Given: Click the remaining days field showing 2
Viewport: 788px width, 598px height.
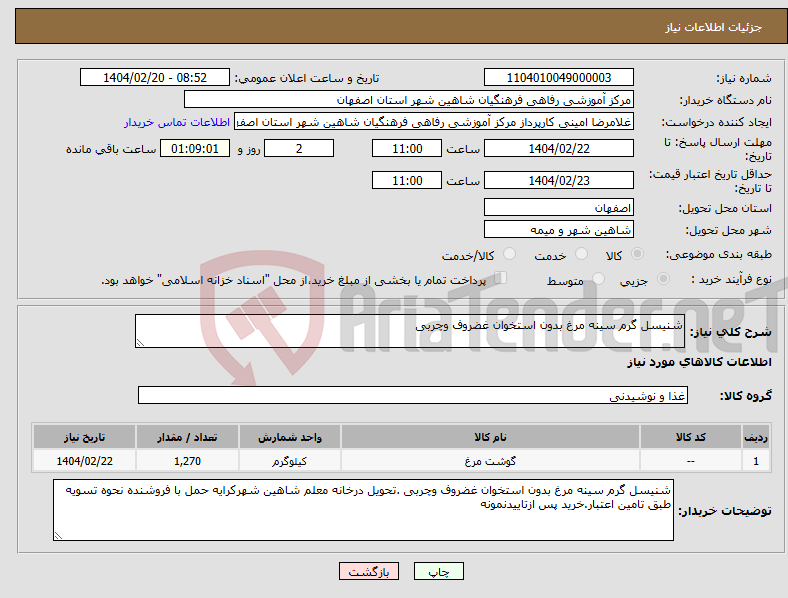Looking at the screenshot, I should pyautogui.click(x=299, y=149).
